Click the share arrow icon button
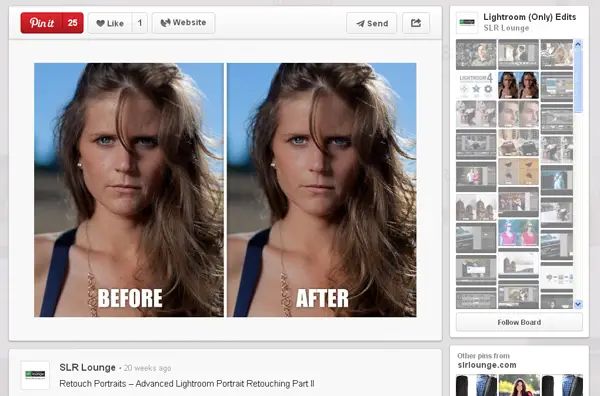Viewport: 600px width, 396px height. 416,23
